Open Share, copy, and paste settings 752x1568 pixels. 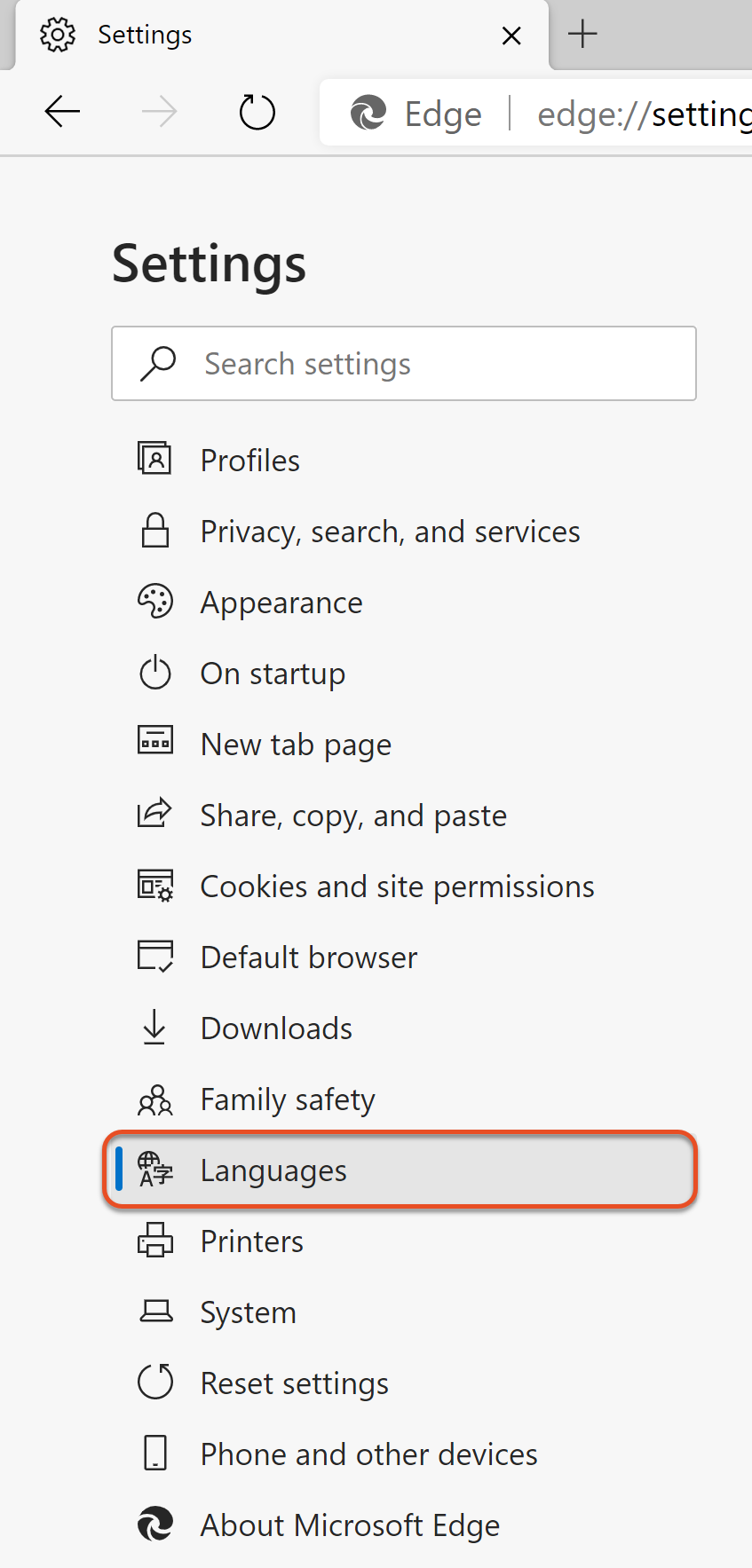coord(353,816)
